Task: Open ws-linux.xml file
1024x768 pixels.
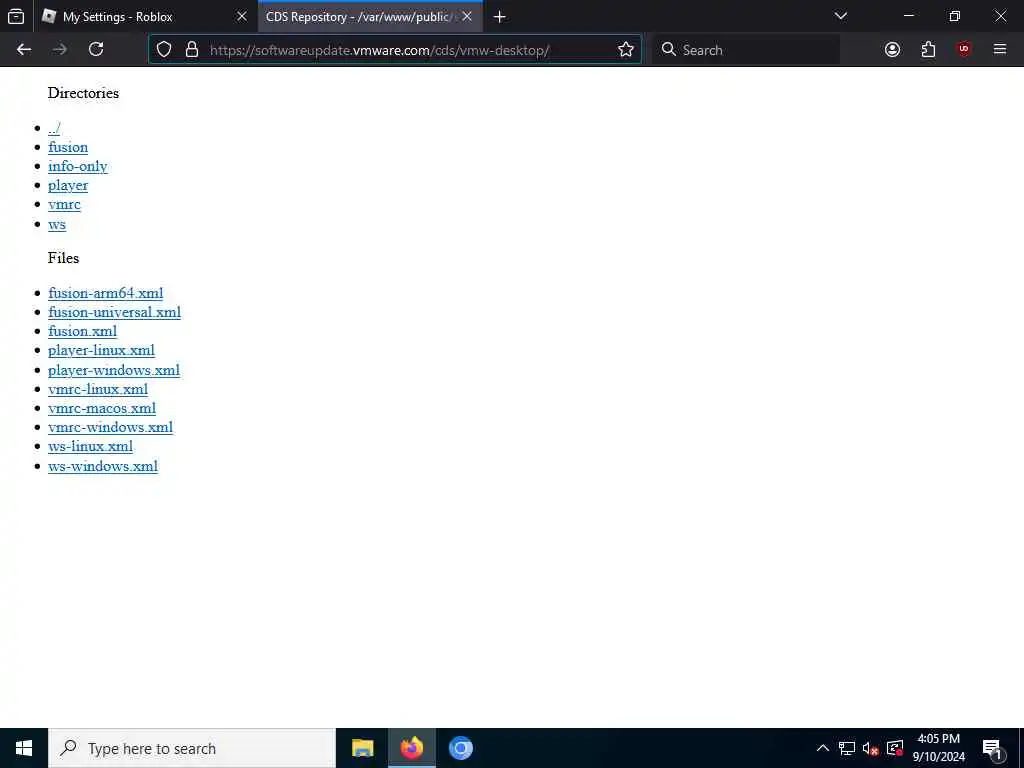Action: 90,446
